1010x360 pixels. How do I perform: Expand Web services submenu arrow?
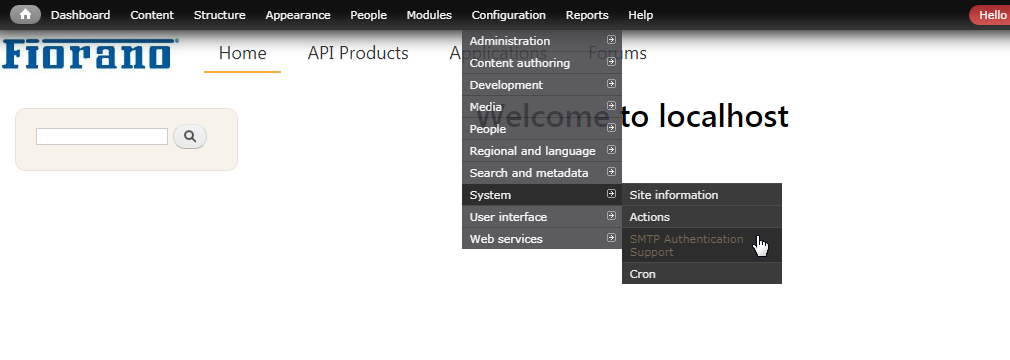[611, 238]
